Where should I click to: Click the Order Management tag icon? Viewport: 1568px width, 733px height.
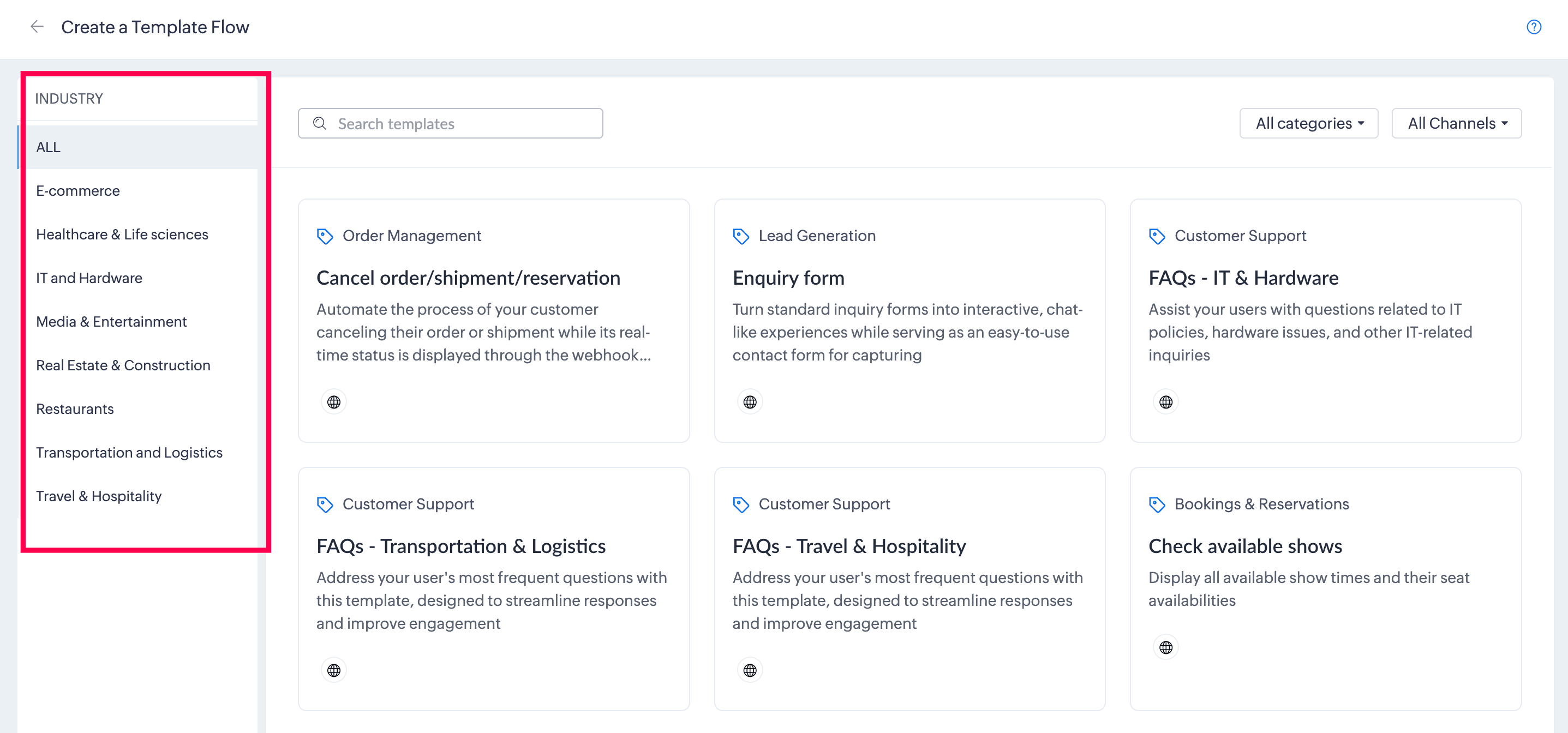(325, 236)
